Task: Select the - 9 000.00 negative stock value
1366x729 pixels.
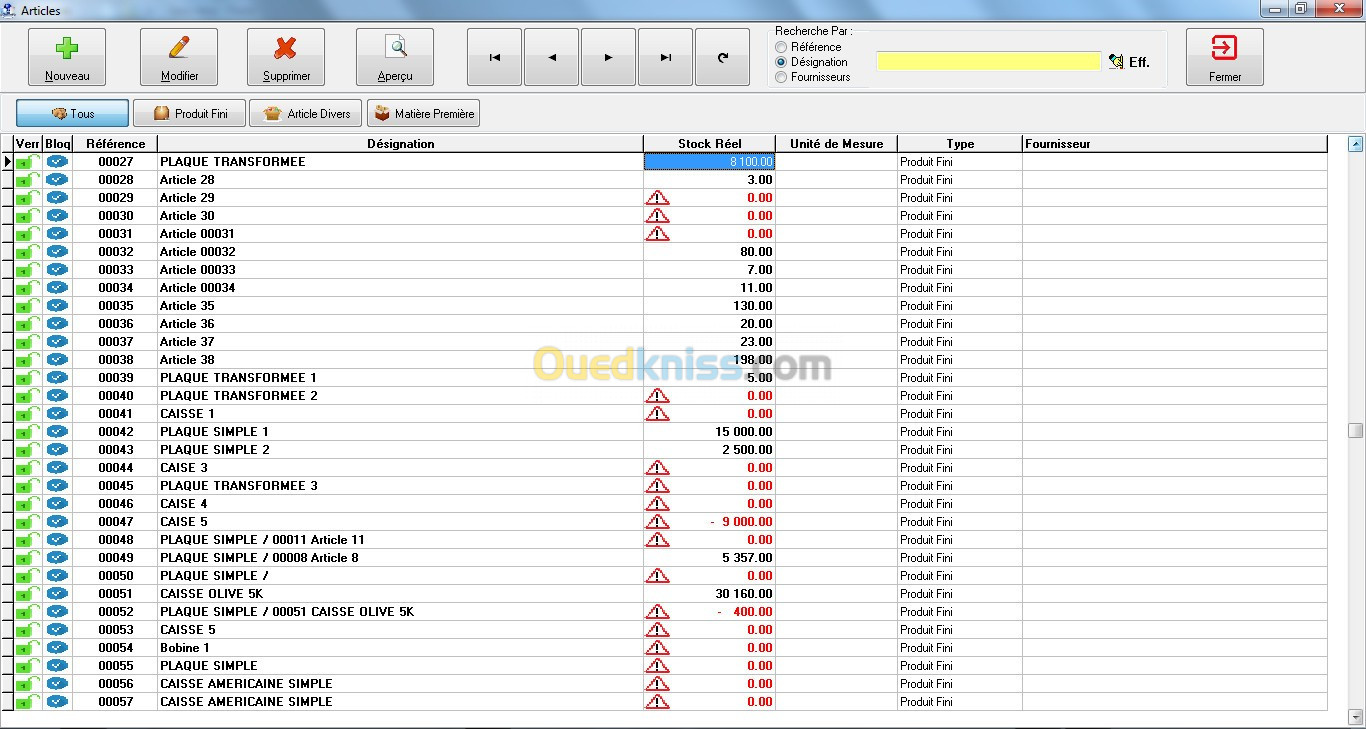Action: coord(741,522)
